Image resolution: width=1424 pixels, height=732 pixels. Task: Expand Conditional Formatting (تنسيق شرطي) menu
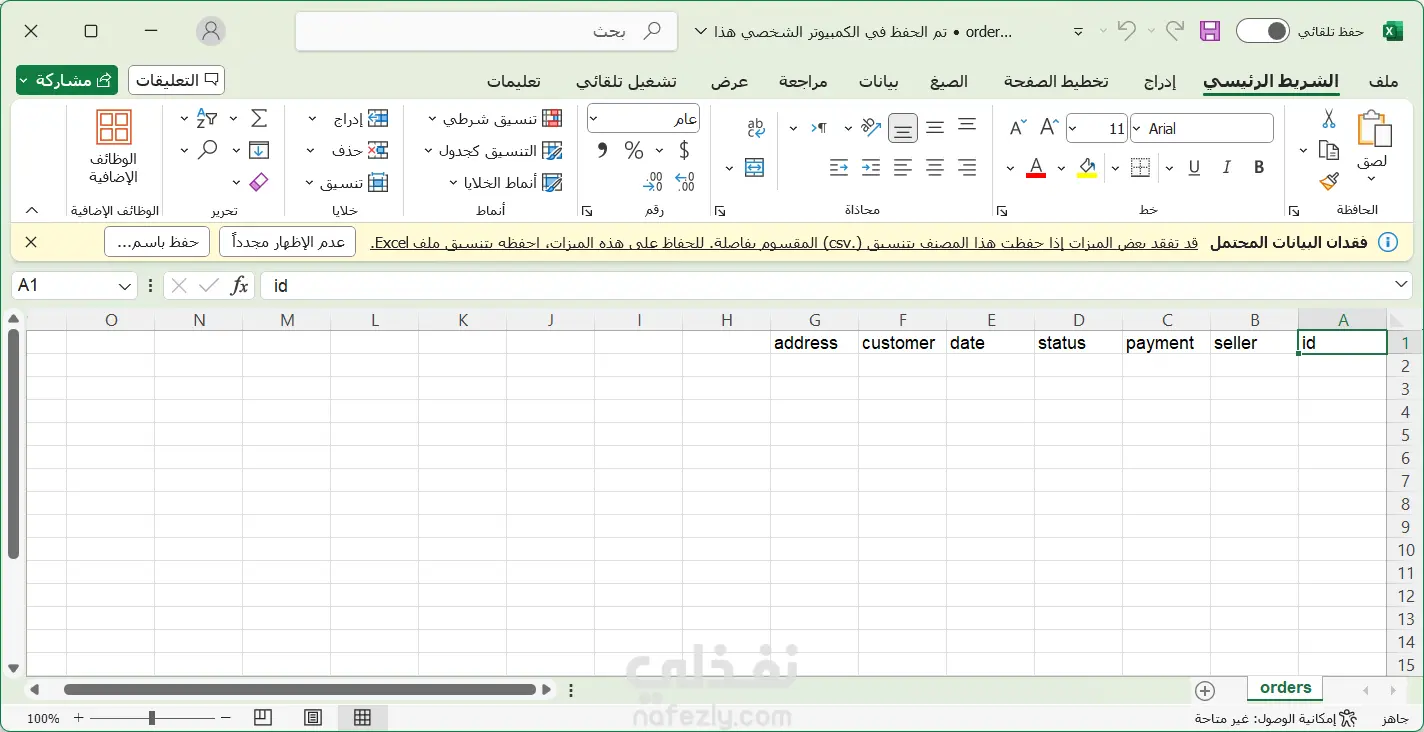(x=496, y=119)
